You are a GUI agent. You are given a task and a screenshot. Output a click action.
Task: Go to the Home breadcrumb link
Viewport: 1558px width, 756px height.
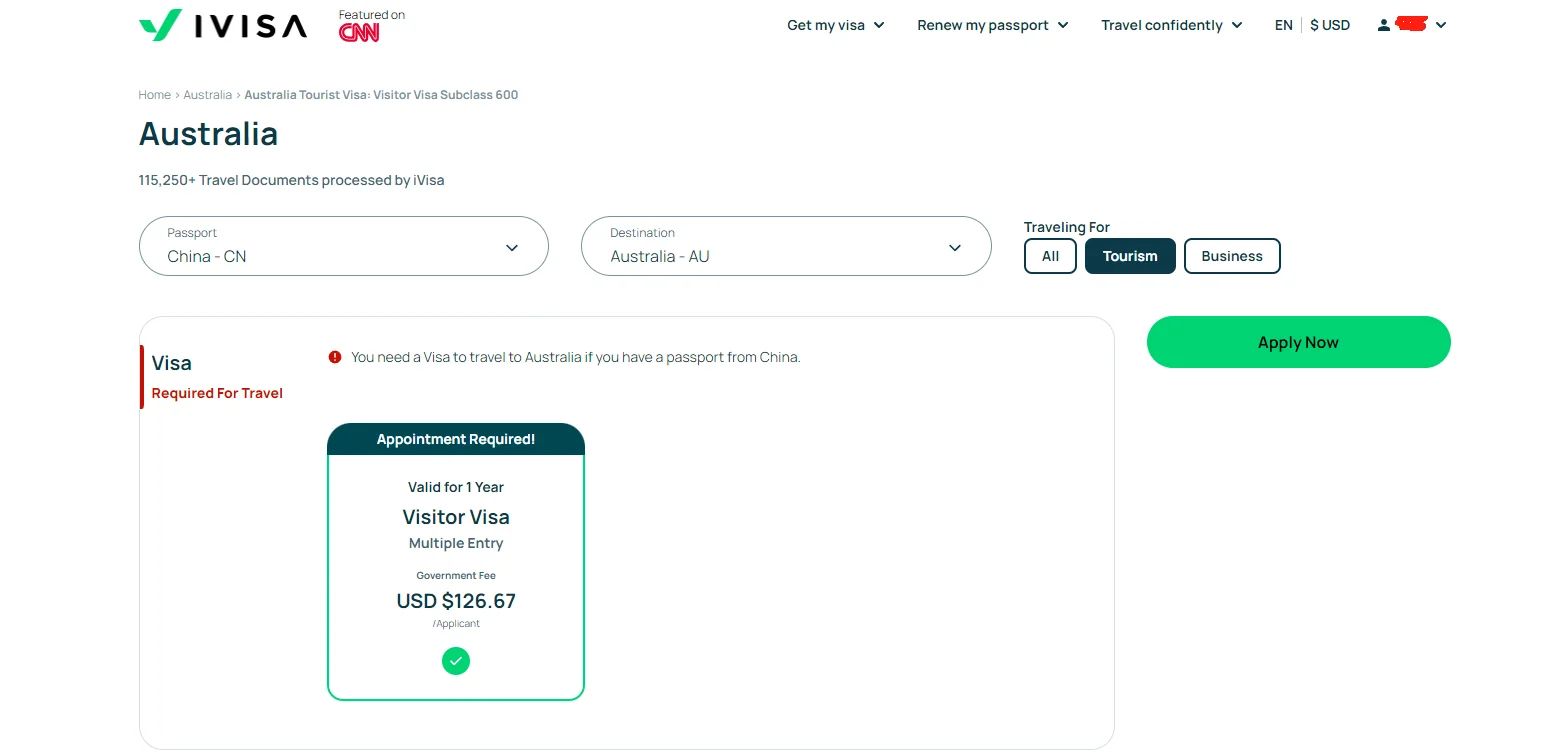pos(155,95)
